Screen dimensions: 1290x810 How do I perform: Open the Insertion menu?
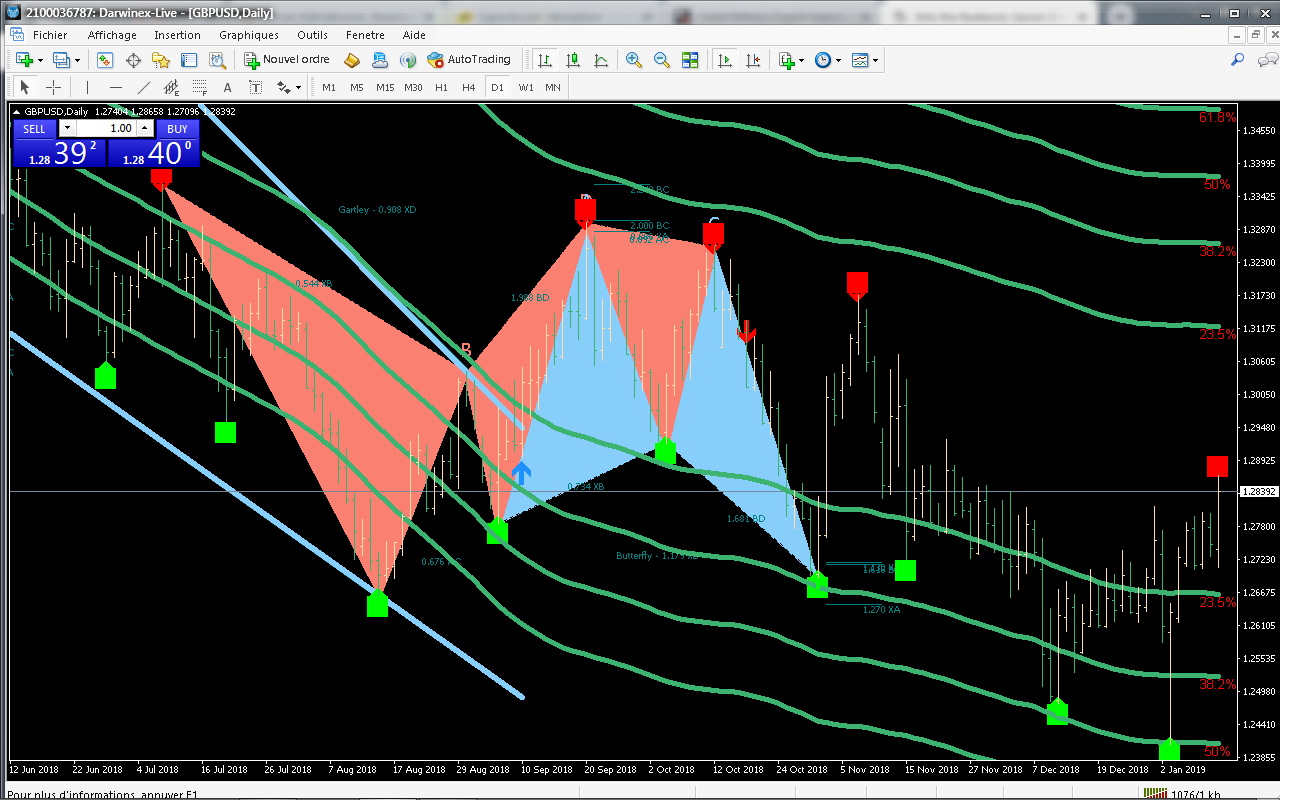[177, 35]
